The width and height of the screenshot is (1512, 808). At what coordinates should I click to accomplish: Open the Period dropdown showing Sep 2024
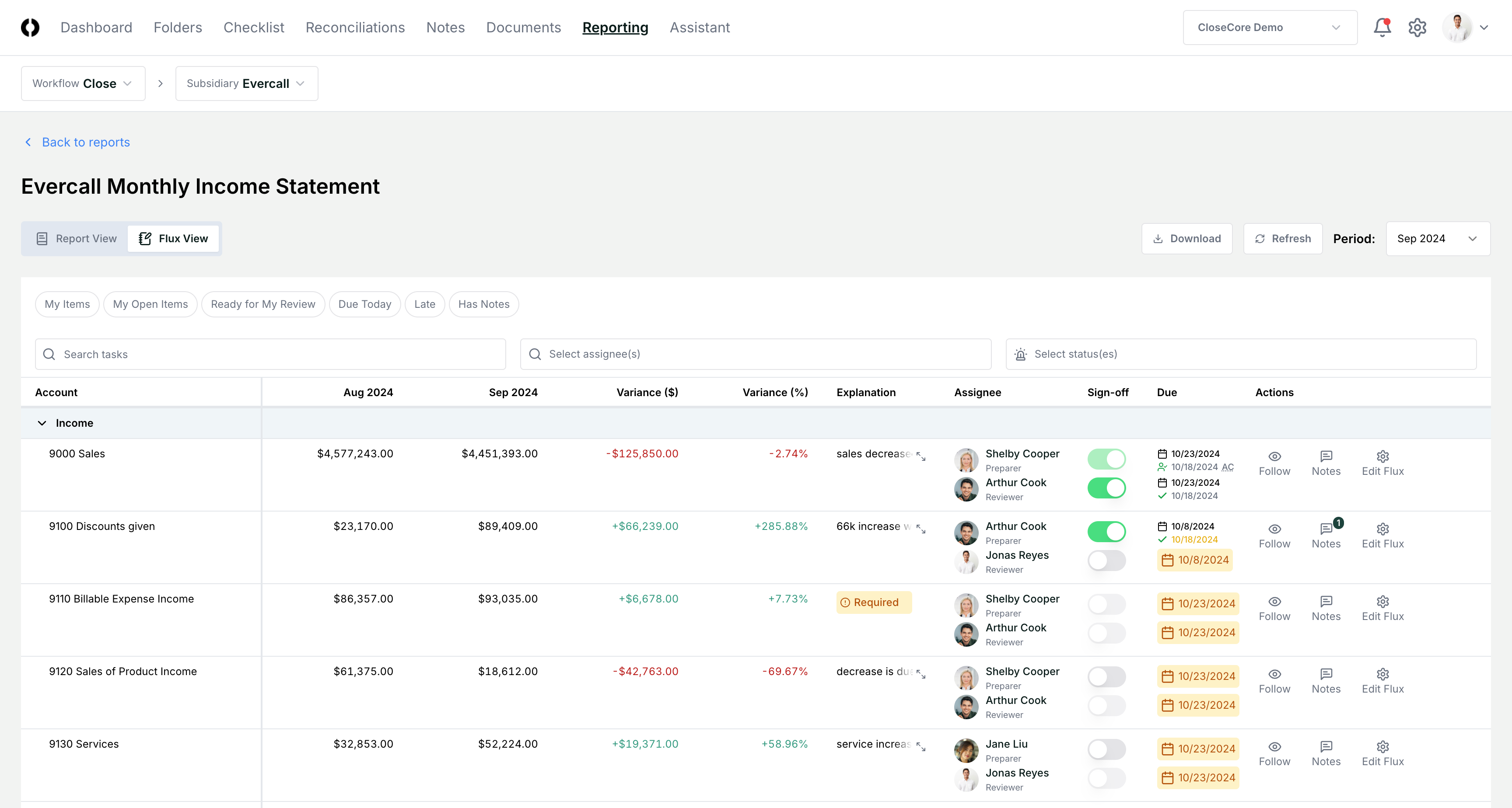pos(1438,238)
